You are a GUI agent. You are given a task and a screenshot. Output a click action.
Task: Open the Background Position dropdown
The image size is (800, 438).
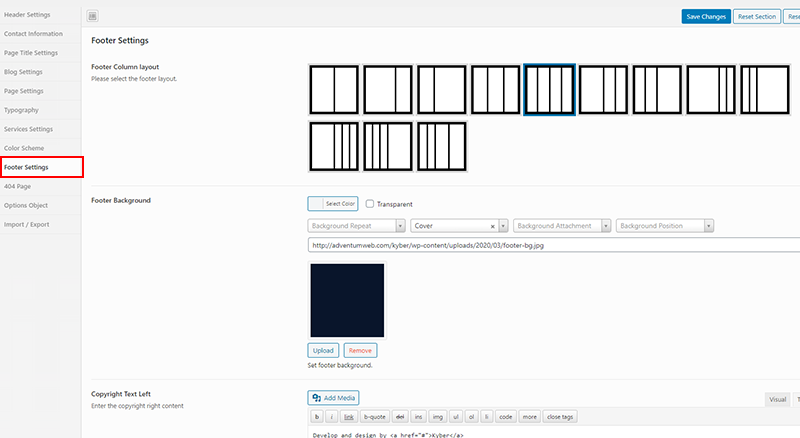pos(665,226)
